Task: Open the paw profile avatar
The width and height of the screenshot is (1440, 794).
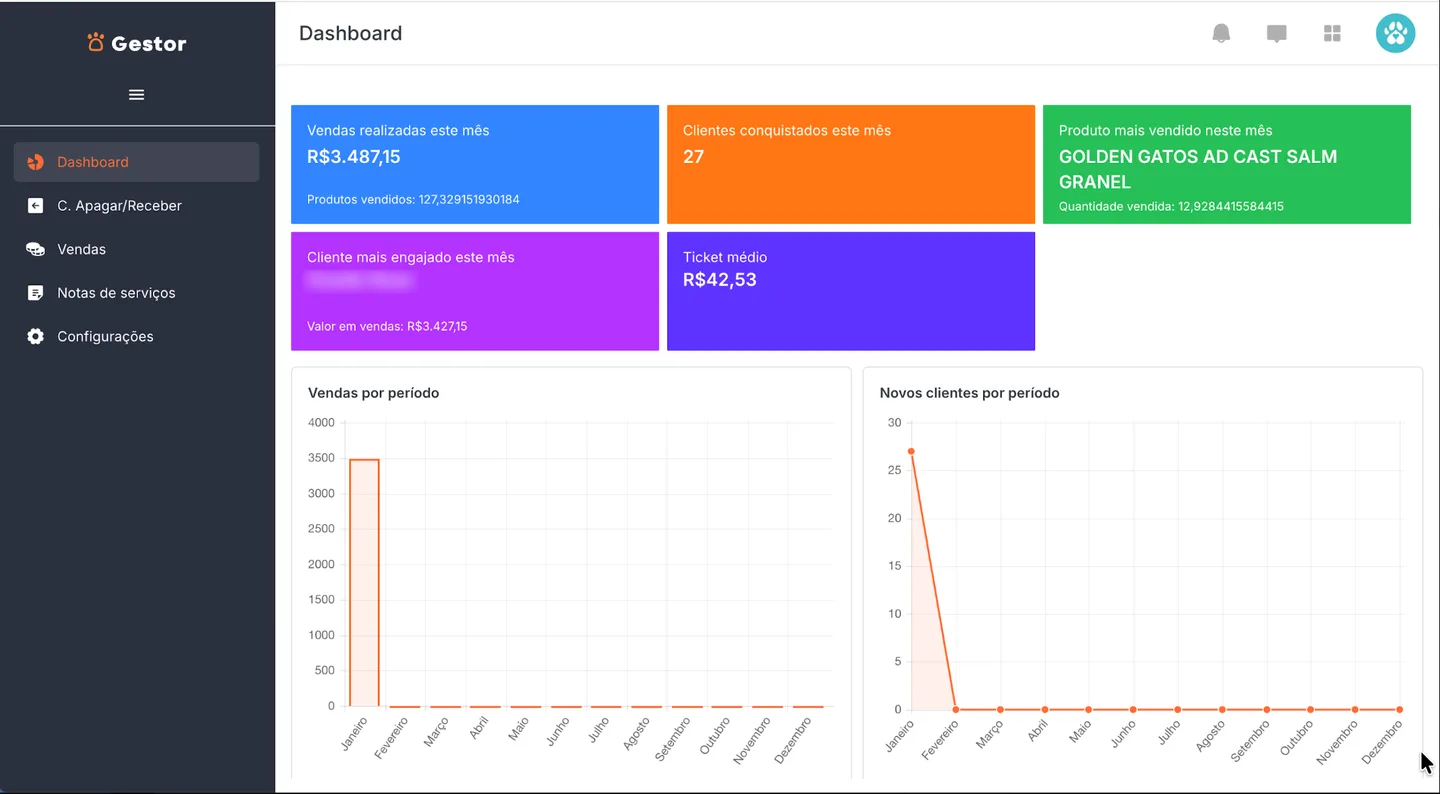Action: (x=1395, y=33)
